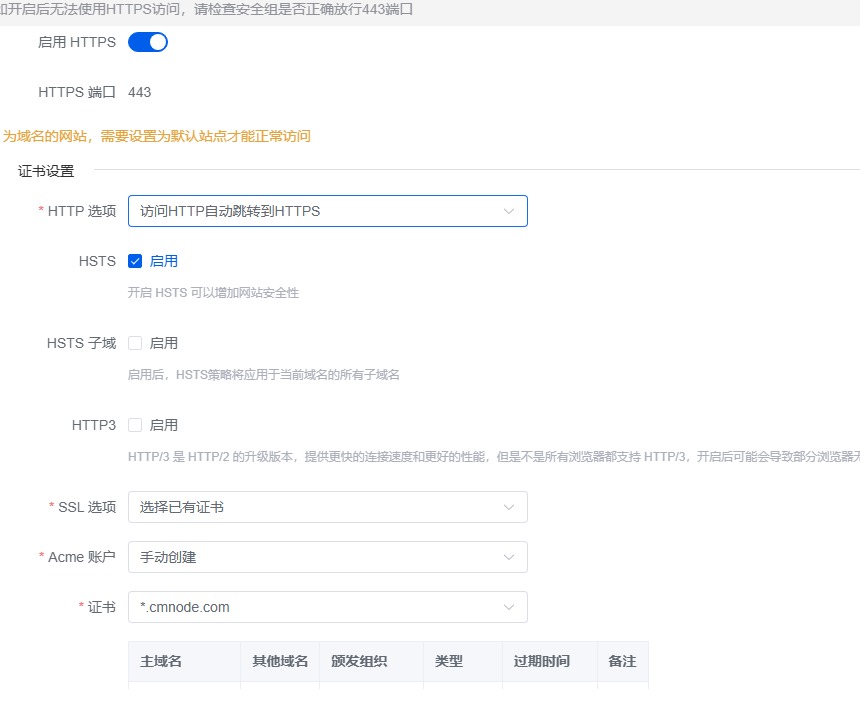Click the HTTPS 端口 value 443
This screenshot has height=704, width=860.
[x=140, y=92]
